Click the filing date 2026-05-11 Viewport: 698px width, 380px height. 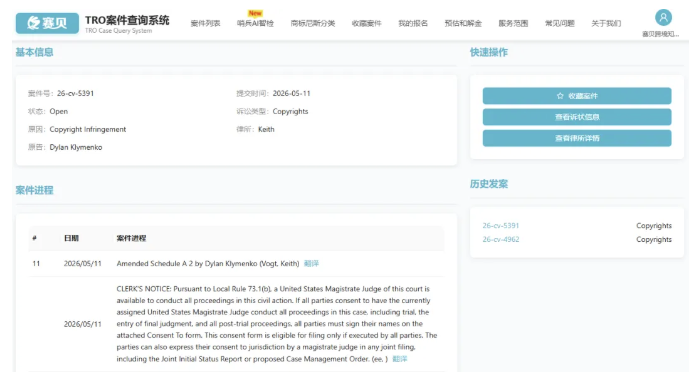(291, 93)
